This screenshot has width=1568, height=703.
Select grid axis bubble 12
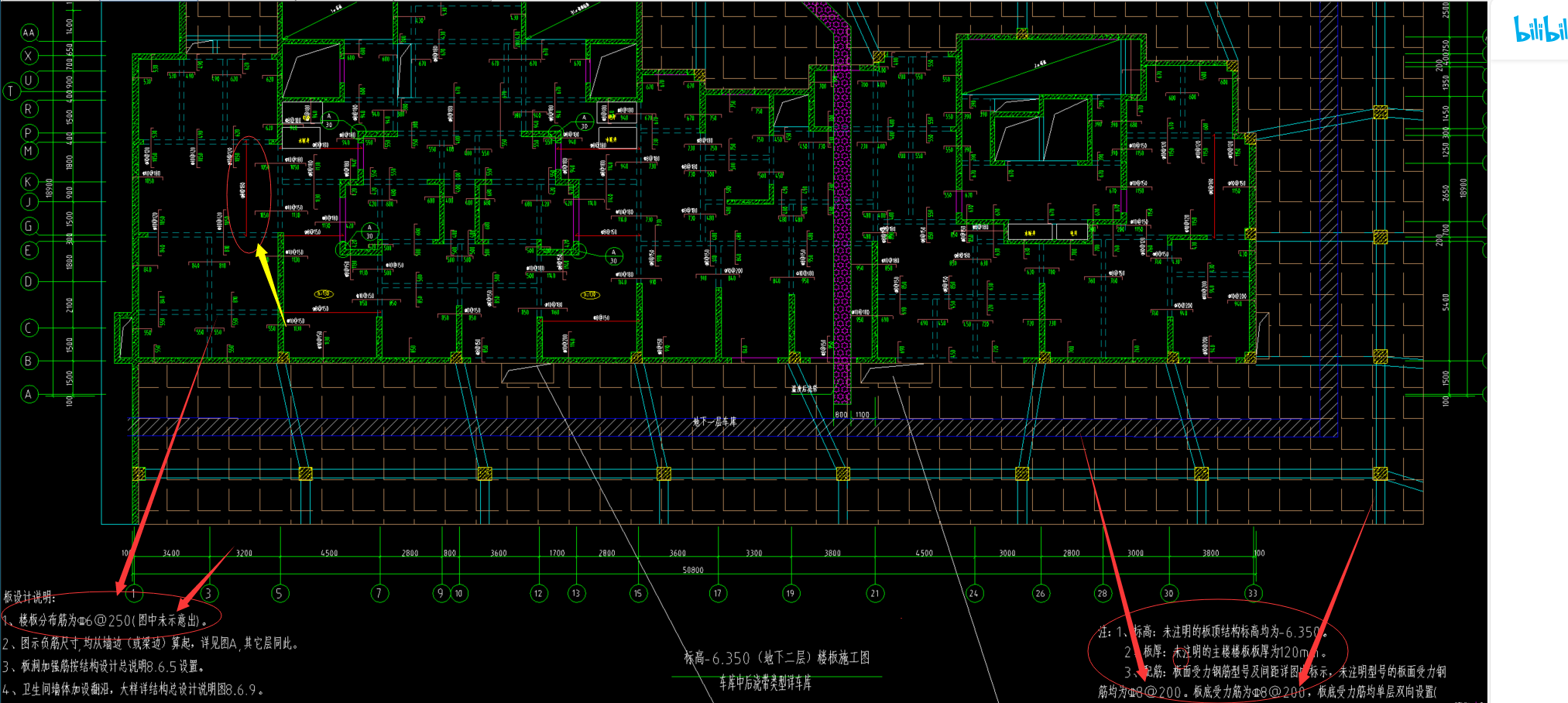(x=538, y=594)
